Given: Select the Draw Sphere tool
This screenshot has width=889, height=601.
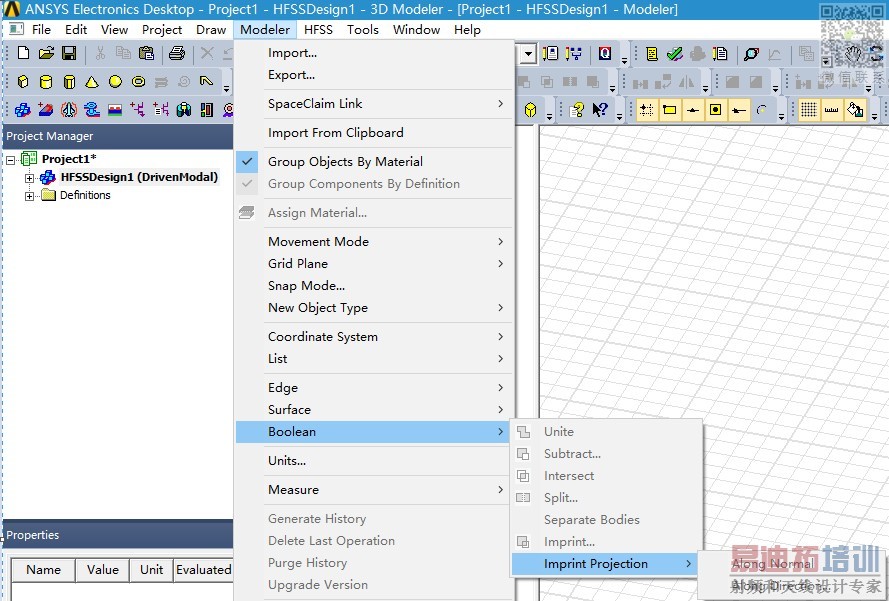Looking at the screenshot, I should click(x=115, y=82).
